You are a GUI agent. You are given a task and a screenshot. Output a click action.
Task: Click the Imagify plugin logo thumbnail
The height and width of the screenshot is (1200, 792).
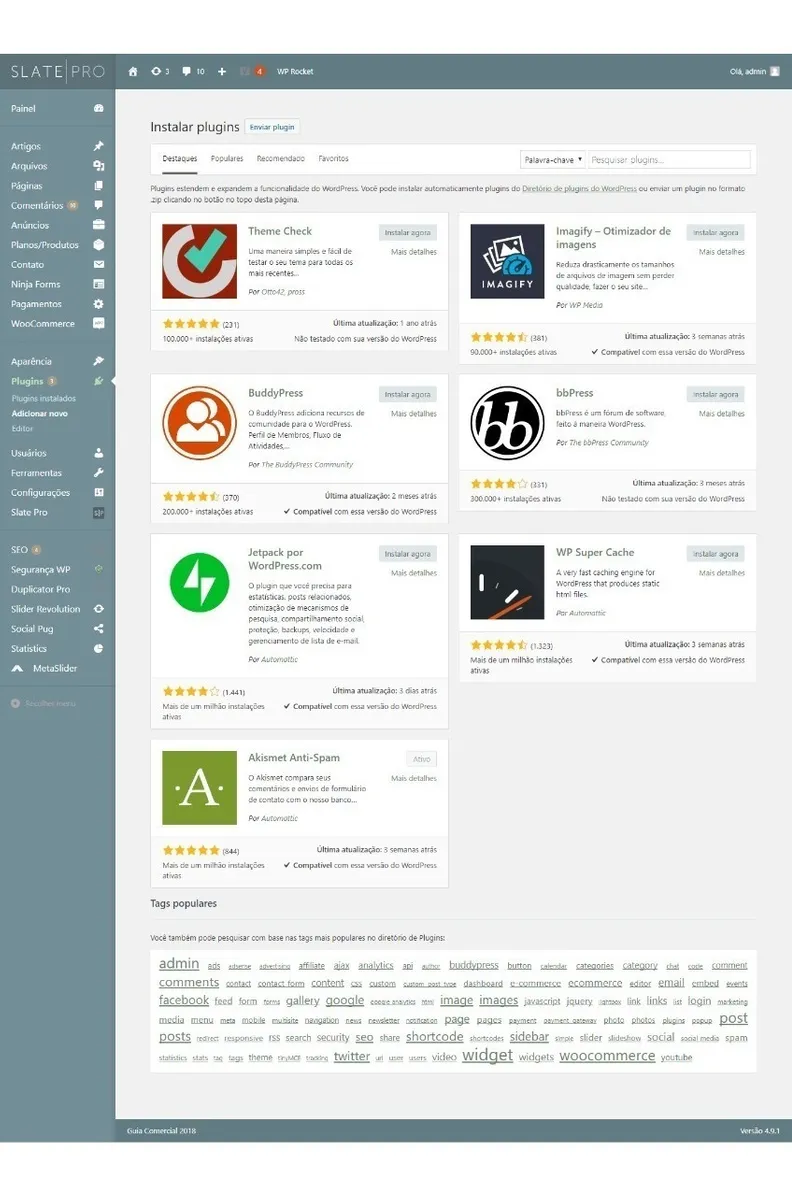(x=507, y=261)
